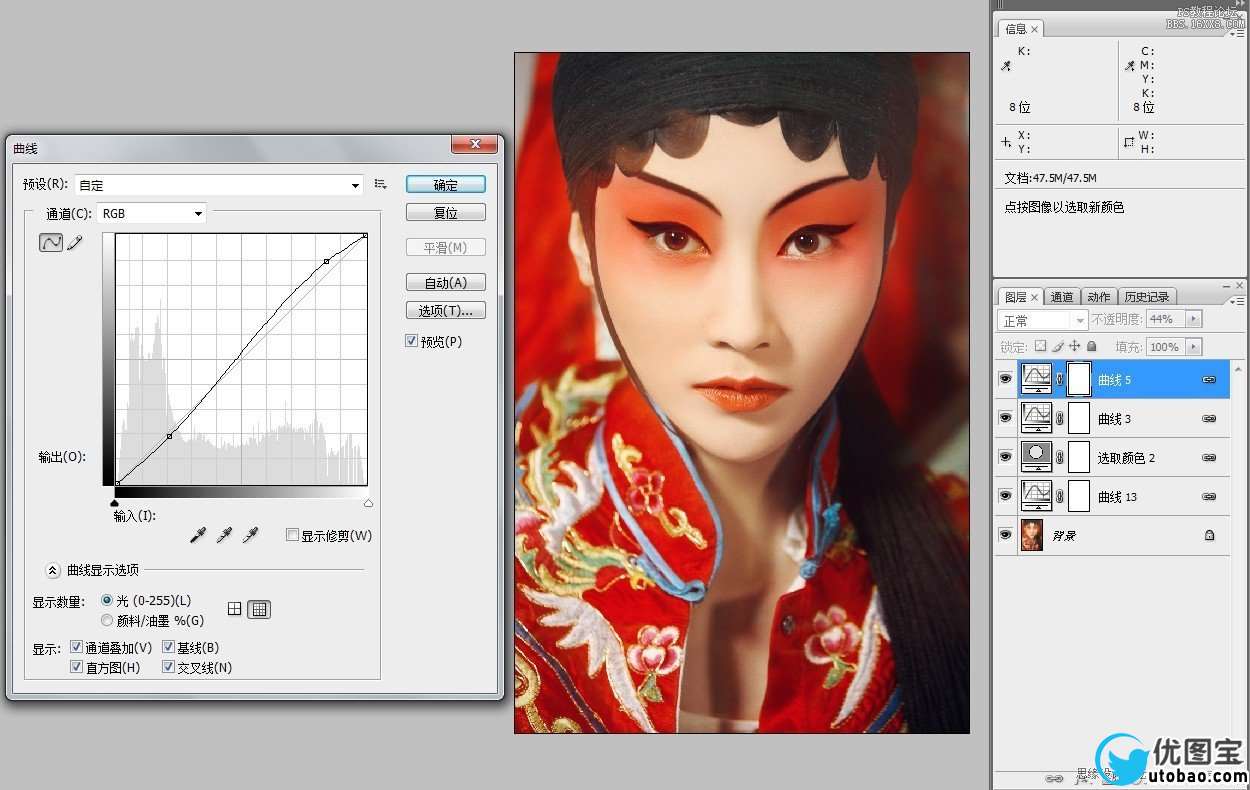
Task: Click the 背景 layer lock icon
Action: 1209,536
